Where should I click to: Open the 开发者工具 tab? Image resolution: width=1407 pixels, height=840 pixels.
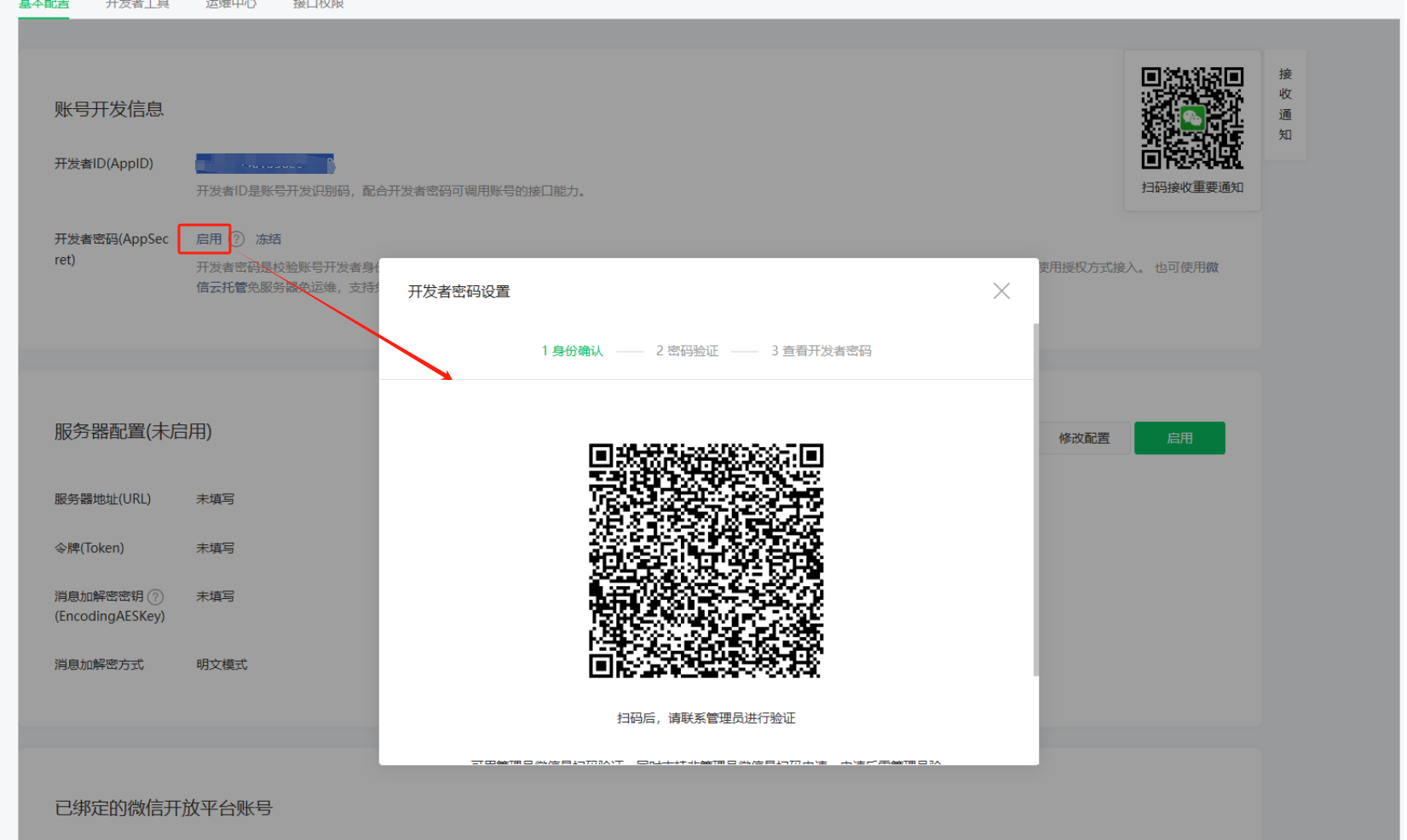point(137,5)
